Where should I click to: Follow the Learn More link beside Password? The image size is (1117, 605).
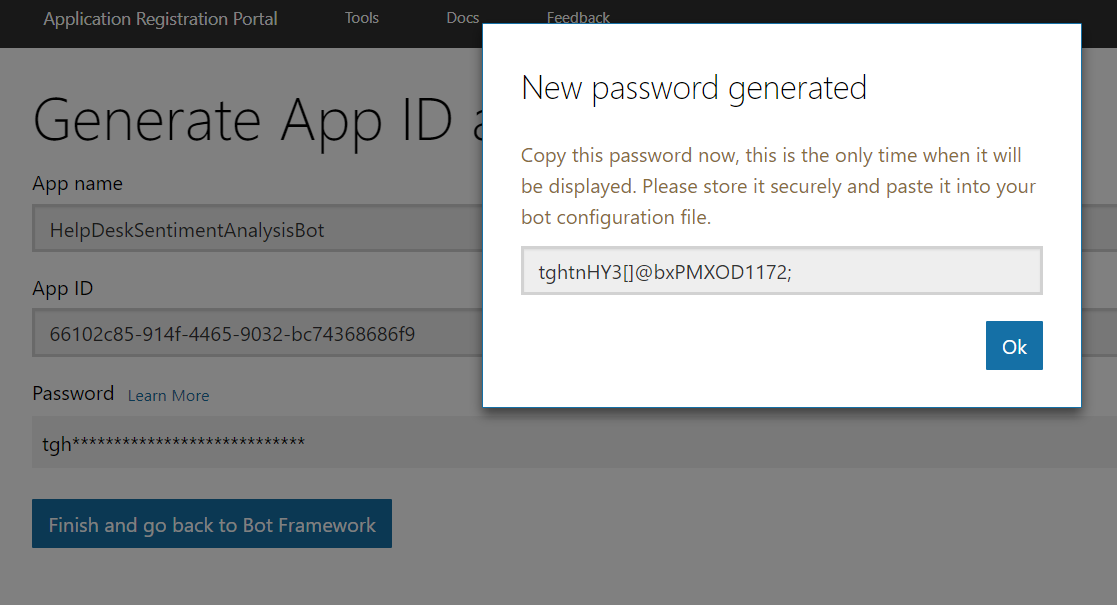[x=168, y=395]
